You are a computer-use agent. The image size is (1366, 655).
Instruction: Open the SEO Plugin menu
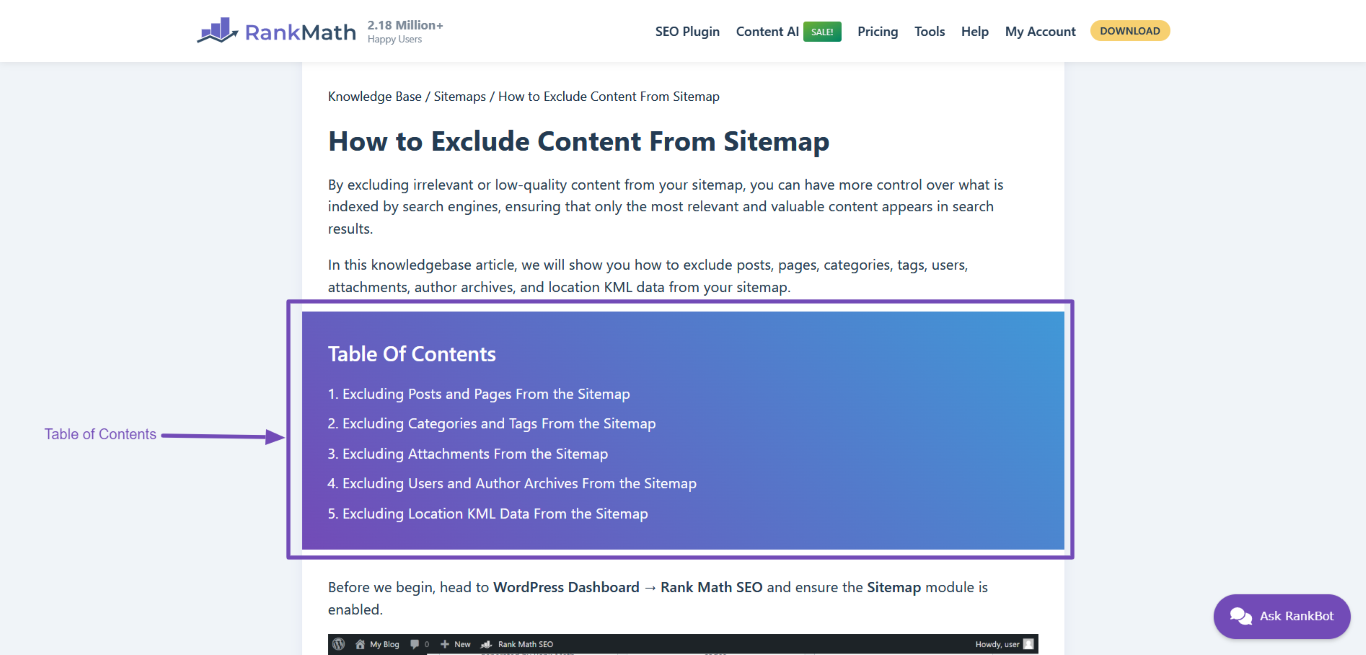pyautogui.click(x=687, y=31)
